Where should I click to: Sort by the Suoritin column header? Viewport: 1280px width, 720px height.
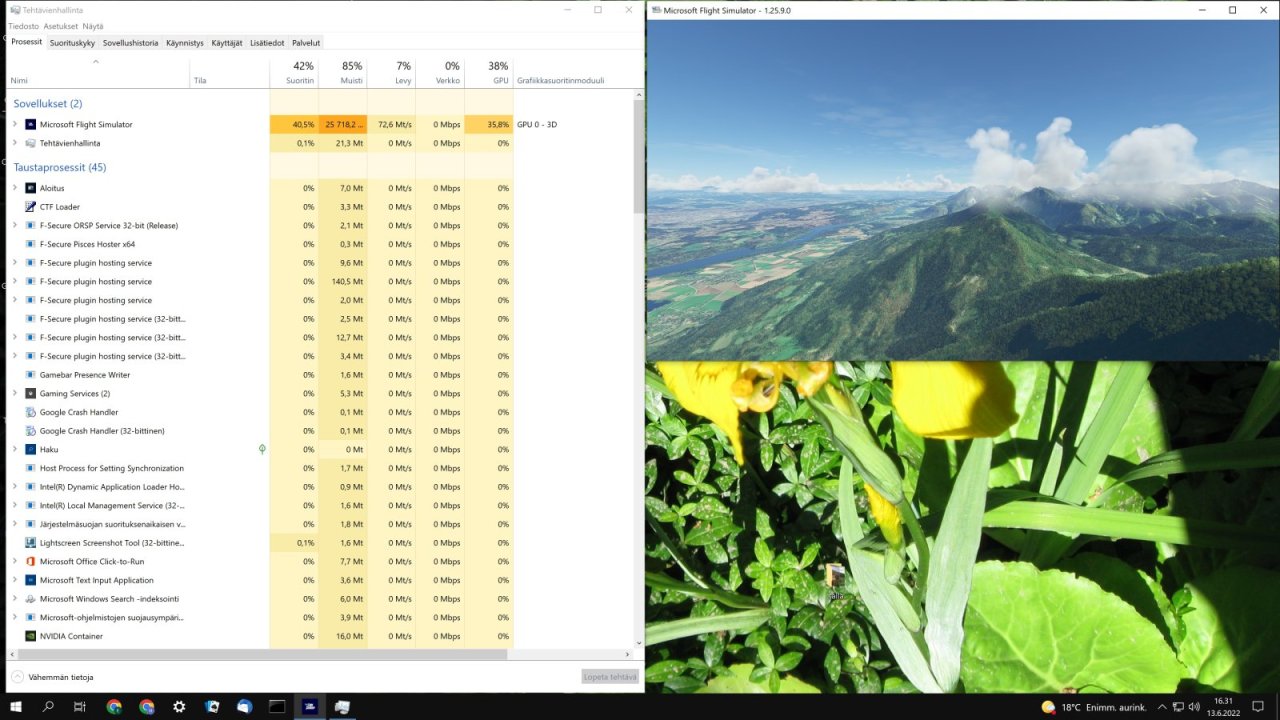click(x=294, y=73)
